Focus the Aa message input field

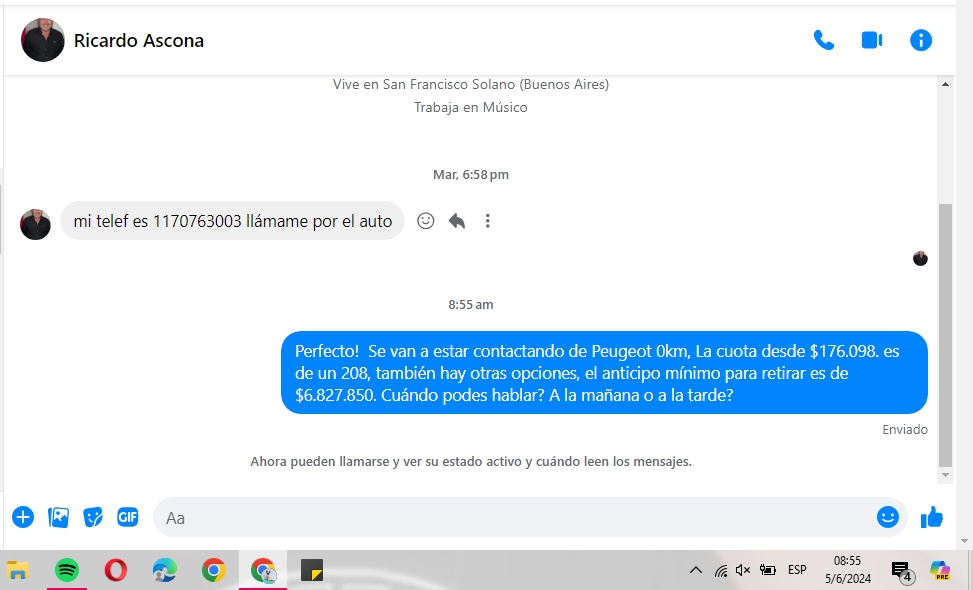(x=514, y=517)
